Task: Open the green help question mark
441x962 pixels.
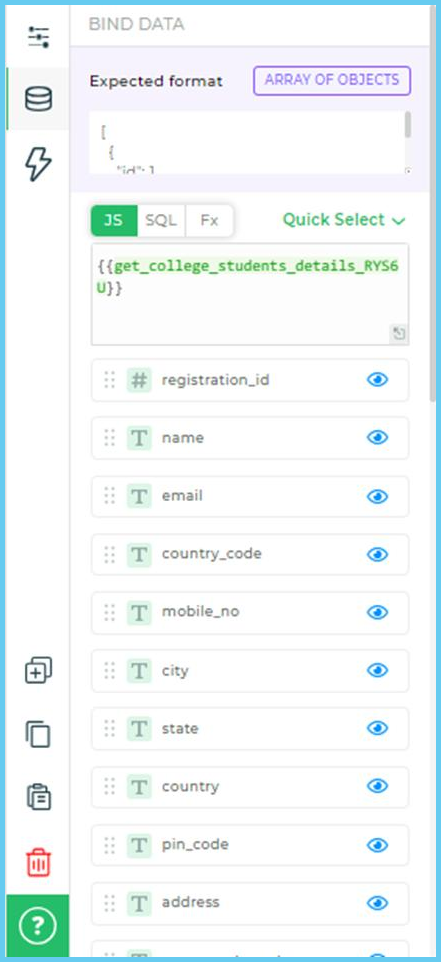Action: [38, 925]
